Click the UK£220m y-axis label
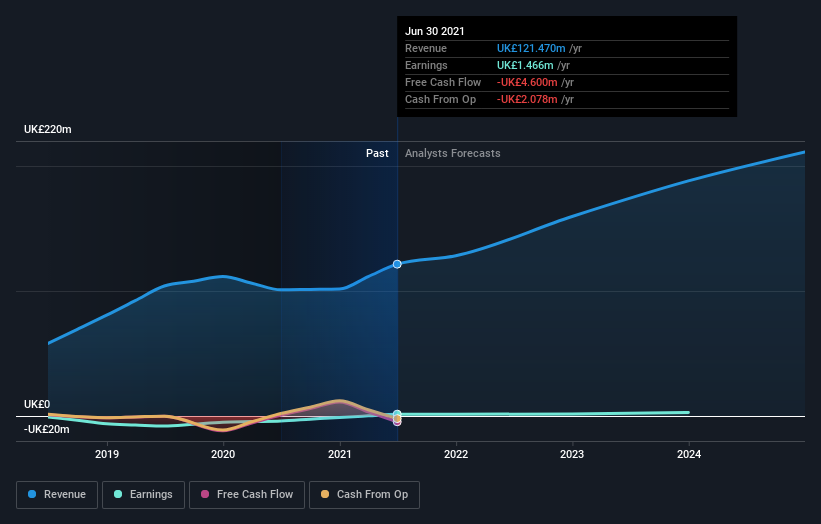This screenshot has width=821, height=524. [x=48, y=129]
